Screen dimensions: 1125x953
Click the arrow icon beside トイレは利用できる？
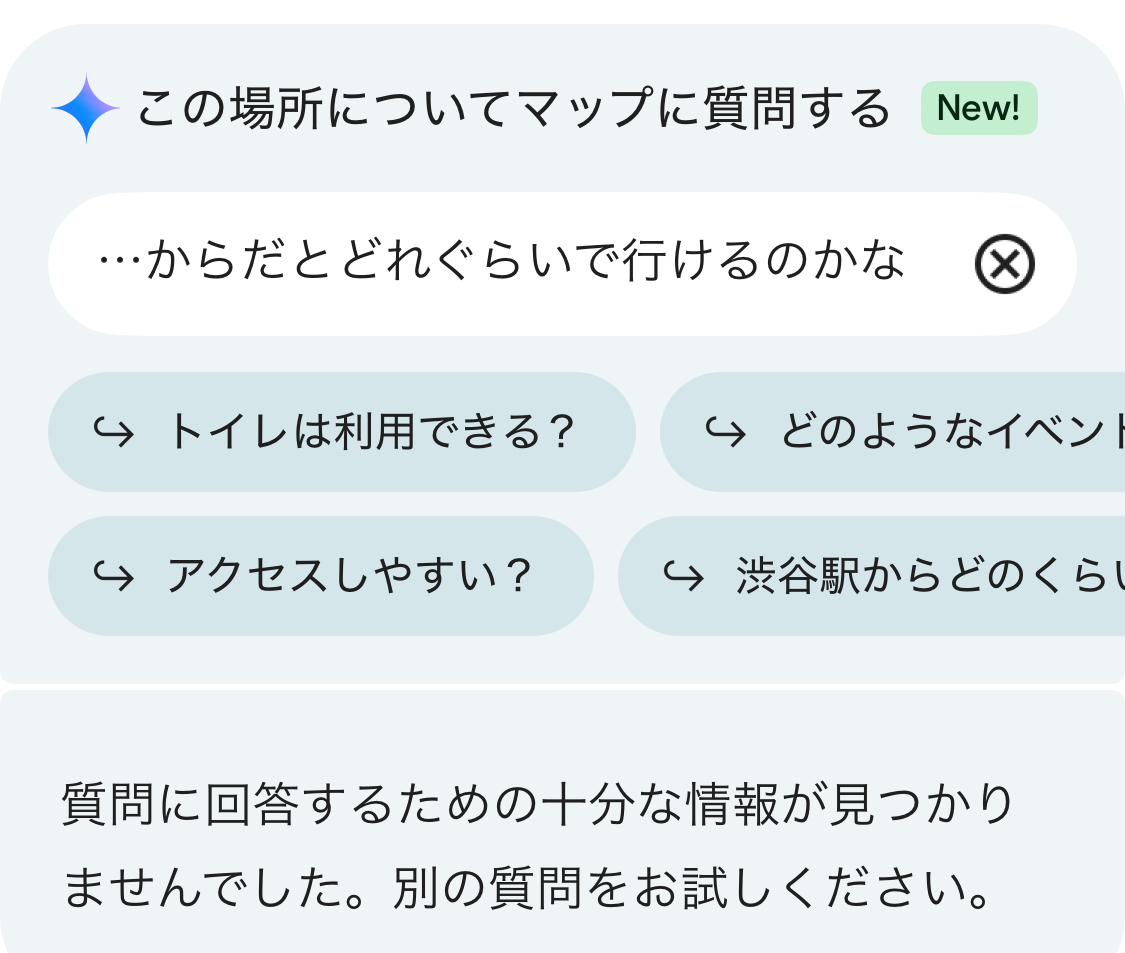[x=113, y=433]
